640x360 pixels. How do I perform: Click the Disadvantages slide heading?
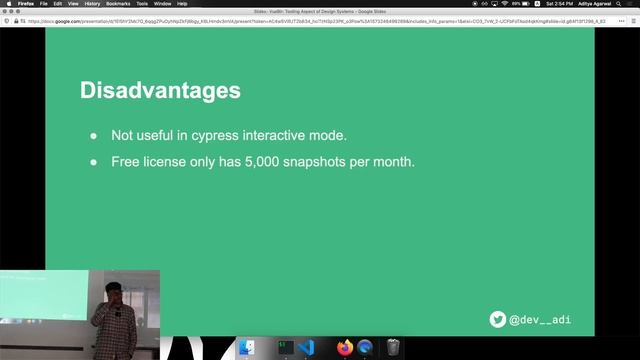(x=160, y=91)
